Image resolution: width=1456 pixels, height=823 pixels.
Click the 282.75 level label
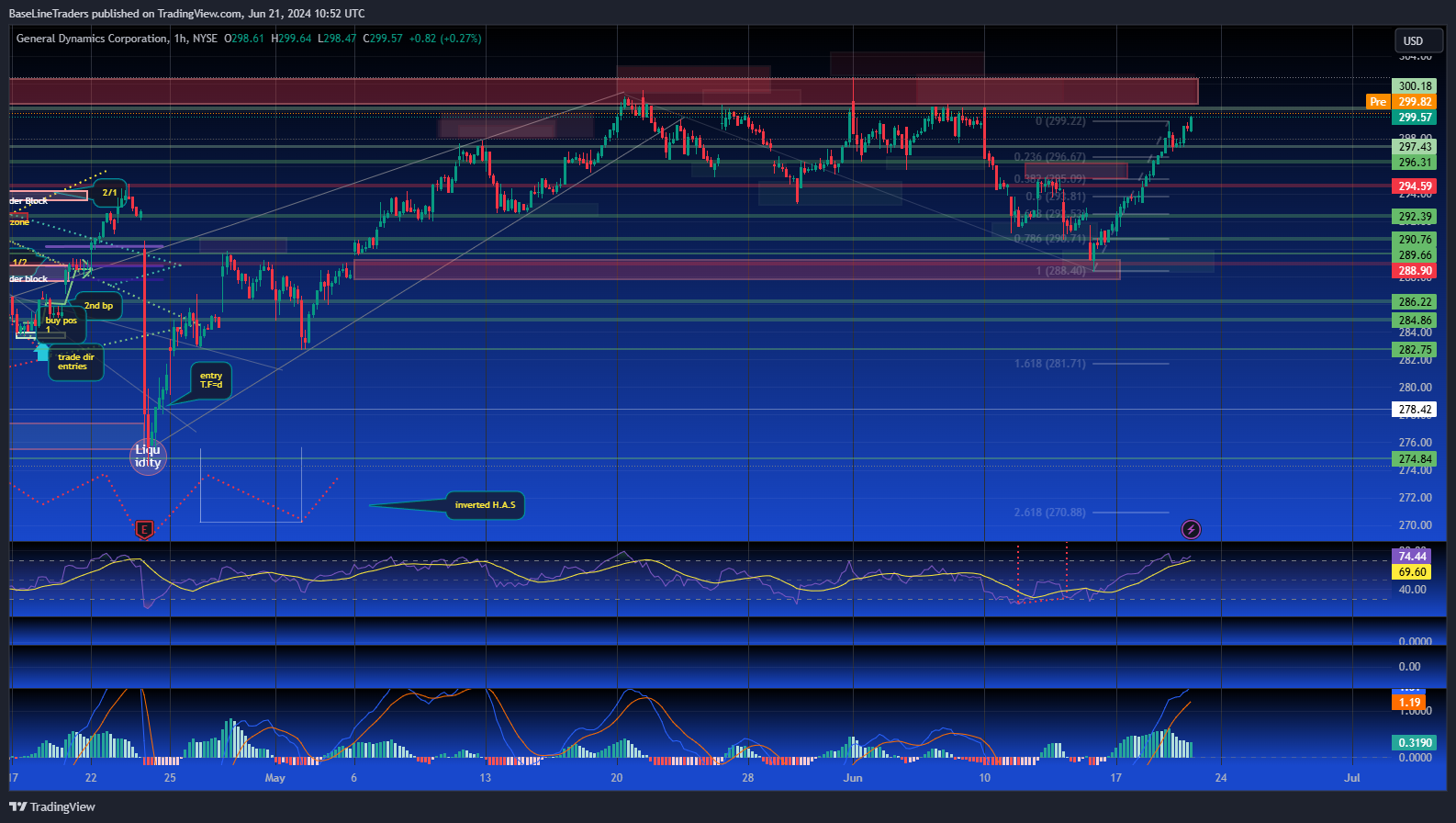pos(1415,350)
